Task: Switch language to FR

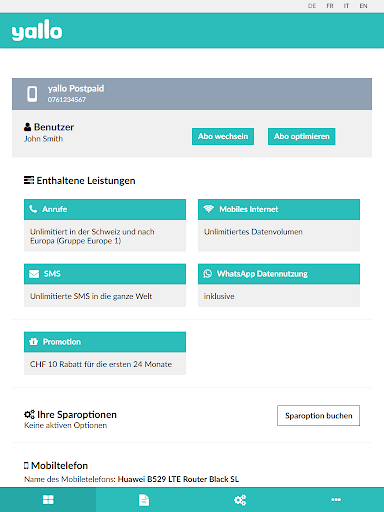Action: 330,6
